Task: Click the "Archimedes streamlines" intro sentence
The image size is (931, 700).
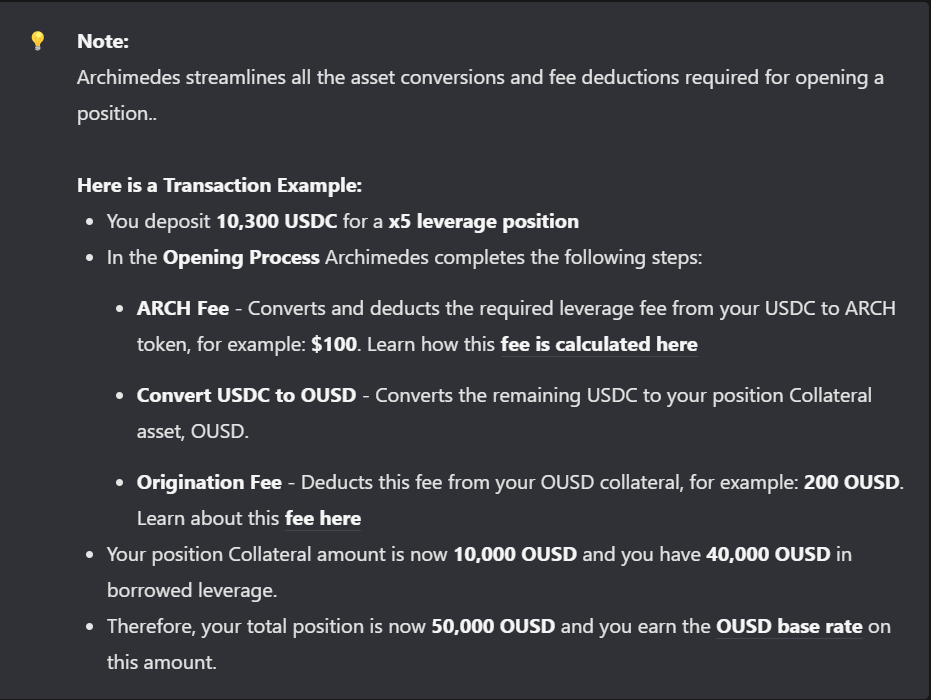Action: [480, 78]
